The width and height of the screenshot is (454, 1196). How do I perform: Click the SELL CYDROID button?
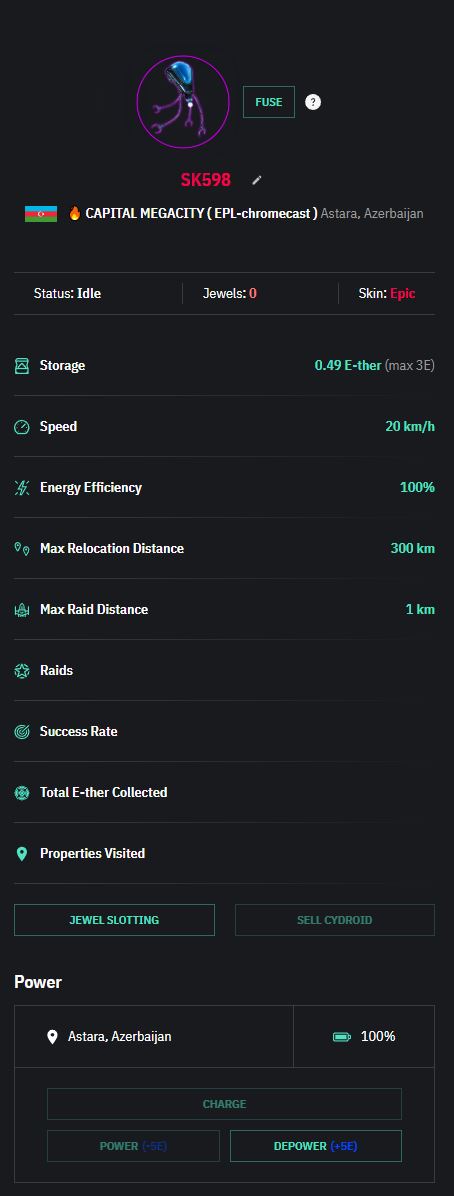coord(335,920)
